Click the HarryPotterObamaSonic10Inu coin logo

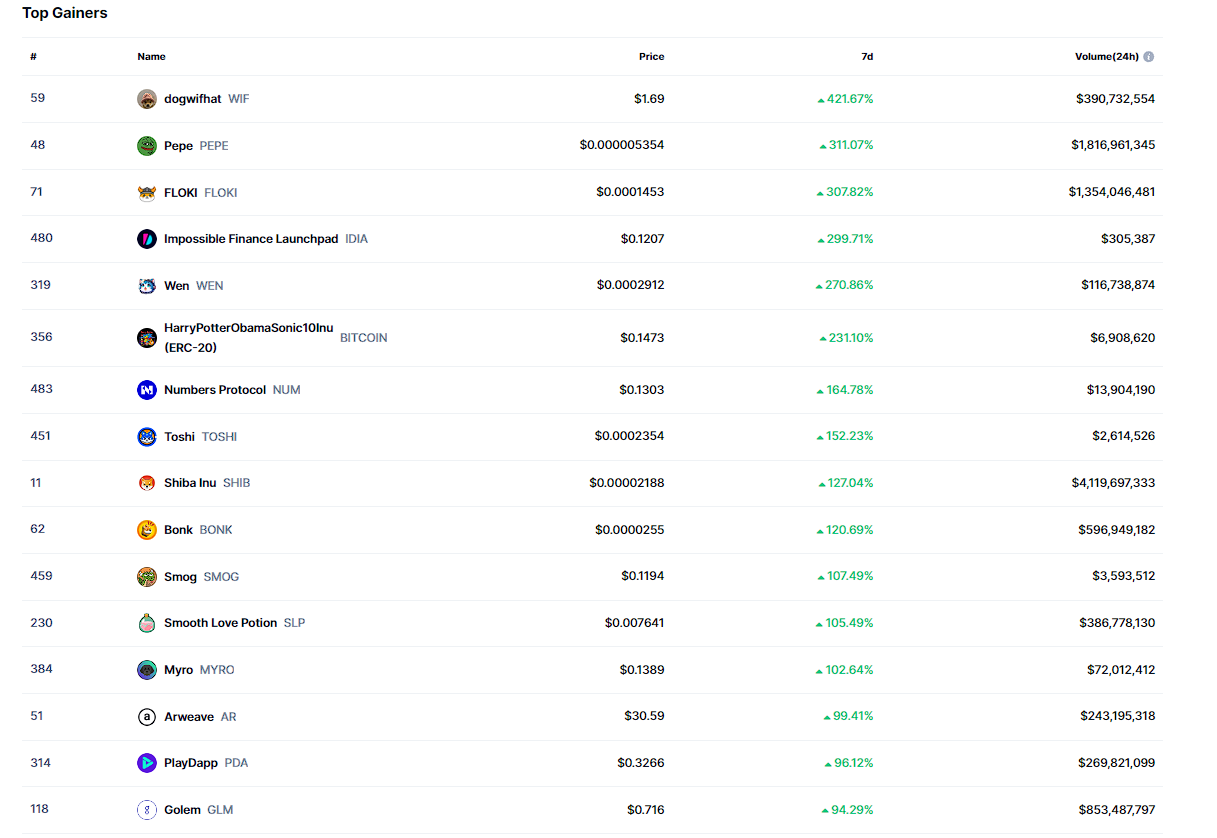click(x=147, y=338)
